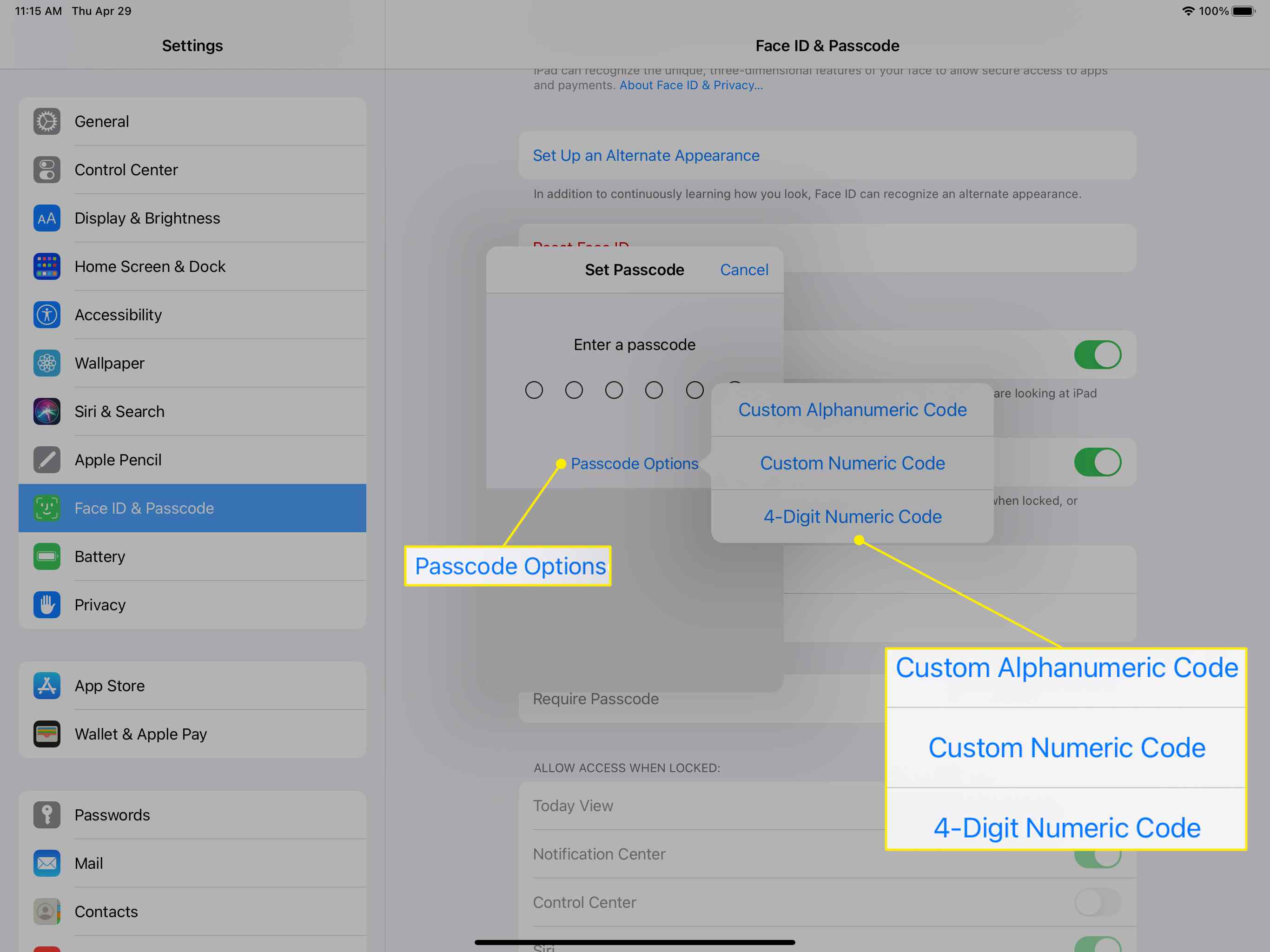Viewport: 1270px width, 952px height.
Task: Select the Display & Brightness AA icon
Action: point(46,218)
